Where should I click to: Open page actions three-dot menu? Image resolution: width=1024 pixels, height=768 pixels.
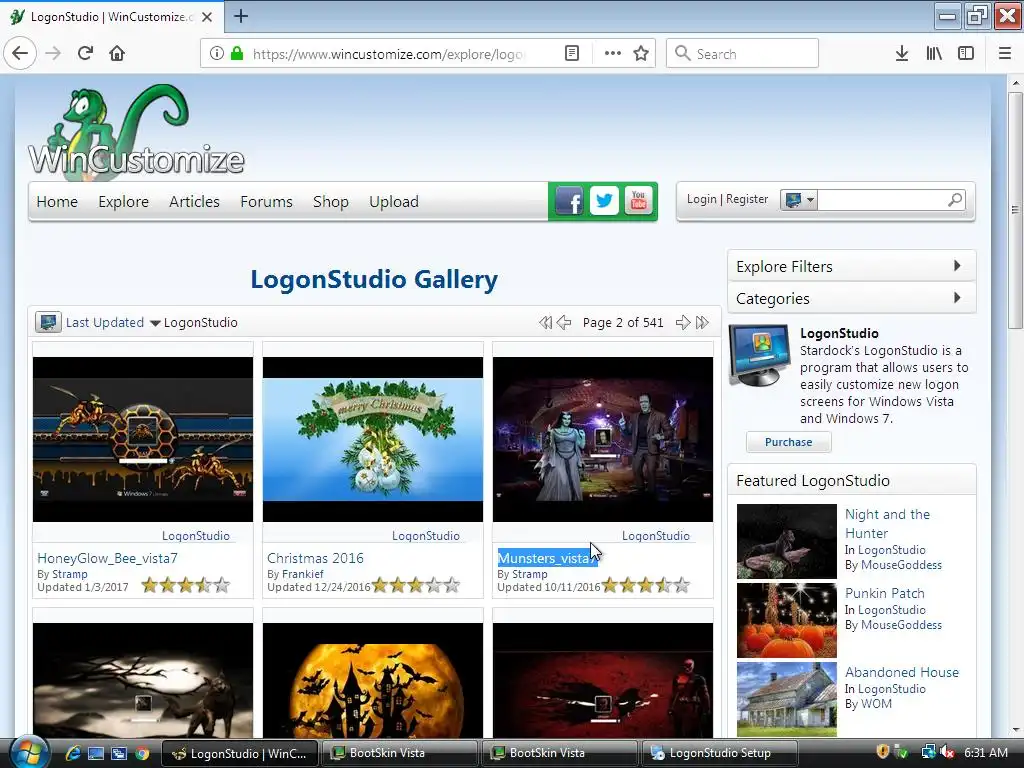[x=613, y=54]
